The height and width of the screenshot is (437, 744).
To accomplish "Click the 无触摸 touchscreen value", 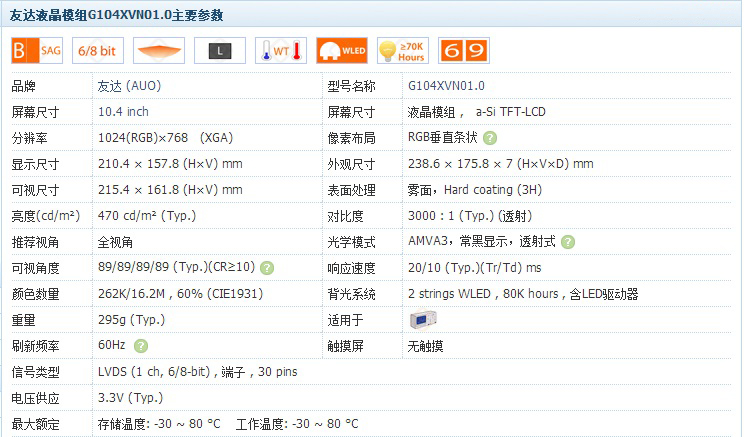I will (x=425, y=346).
